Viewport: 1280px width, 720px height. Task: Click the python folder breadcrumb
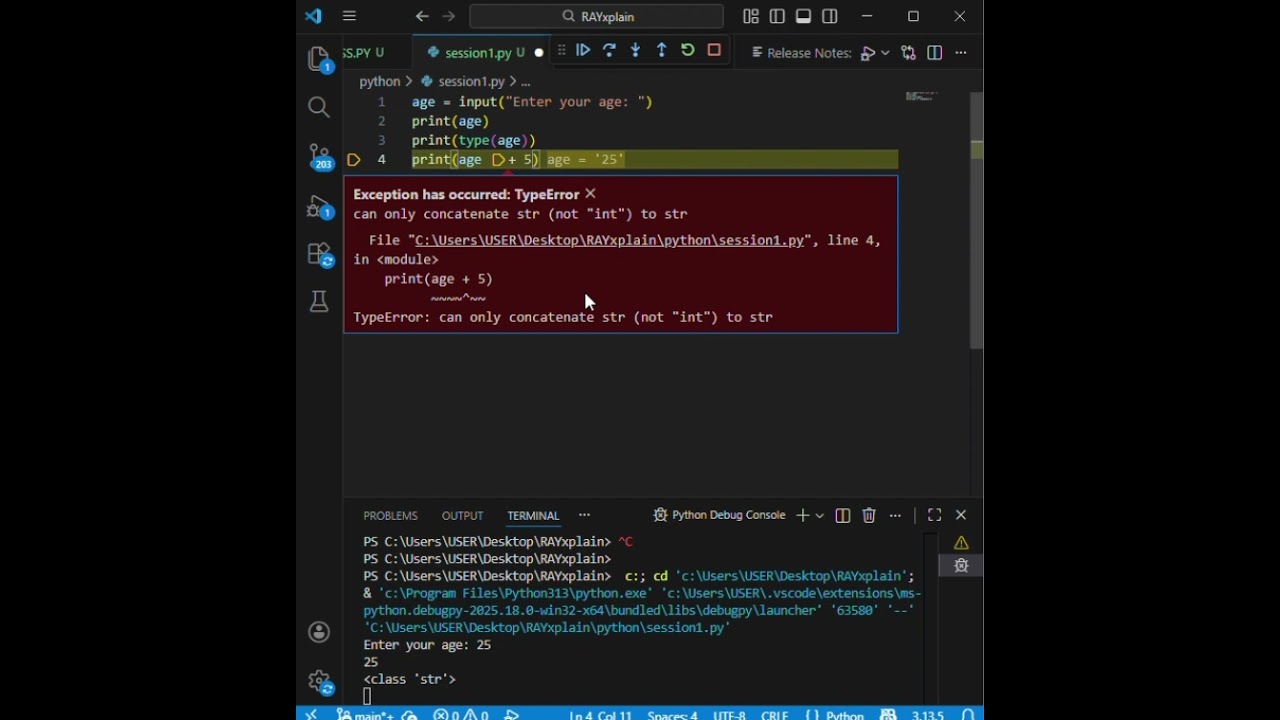click(x=379, y=82)
